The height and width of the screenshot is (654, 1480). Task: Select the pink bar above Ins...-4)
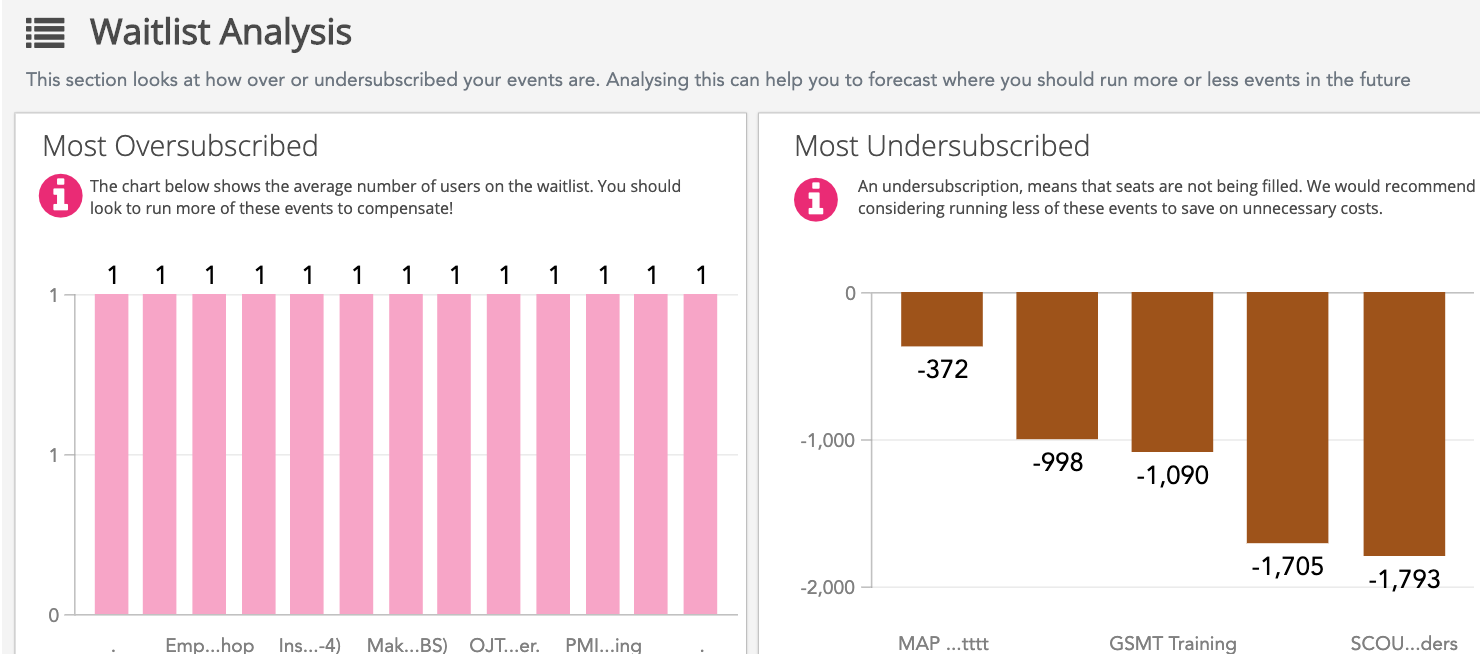pyautogui.click(x=307, y=453)
